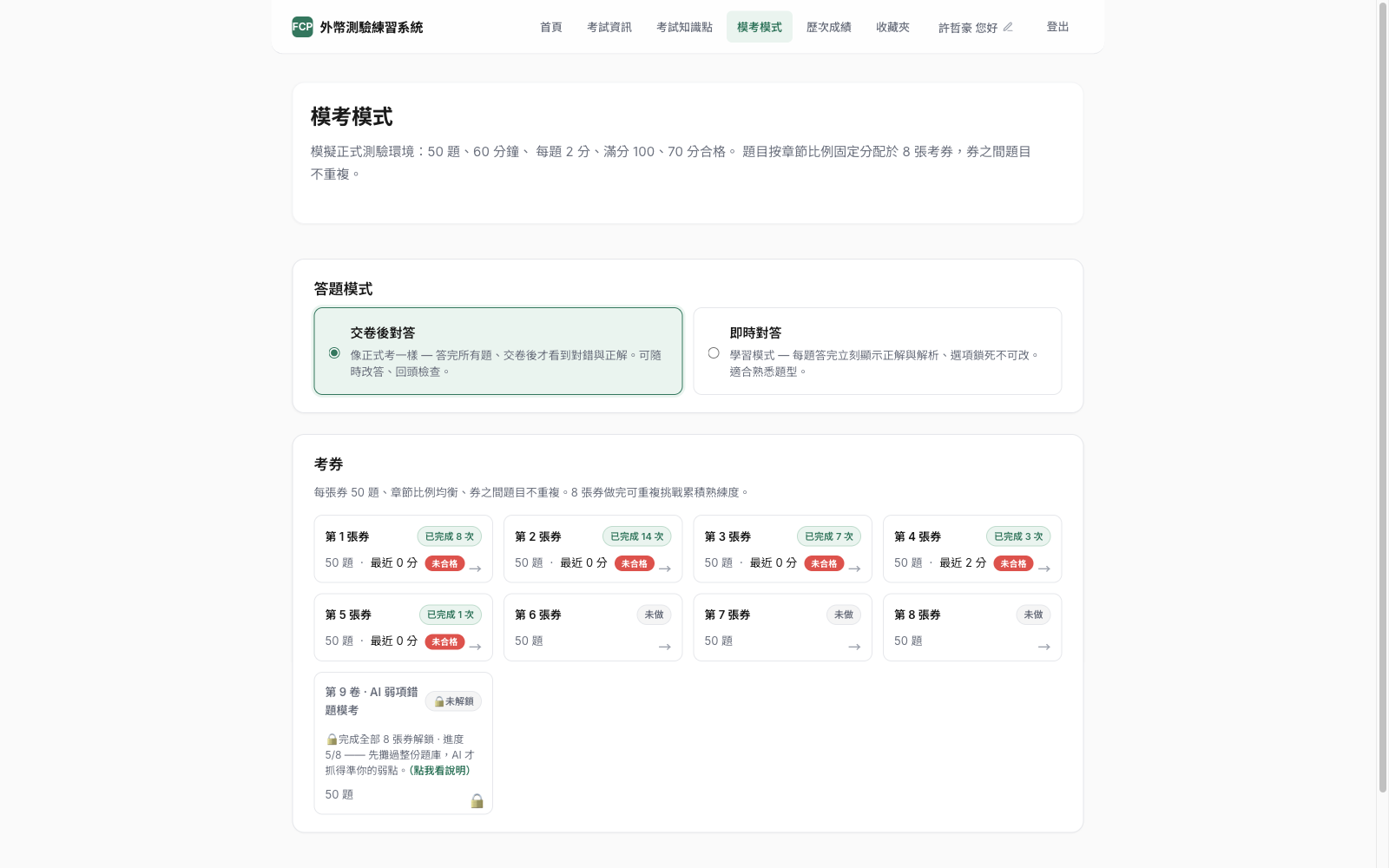Open the 第 1 張券 exam card

[x=403, y=549]
